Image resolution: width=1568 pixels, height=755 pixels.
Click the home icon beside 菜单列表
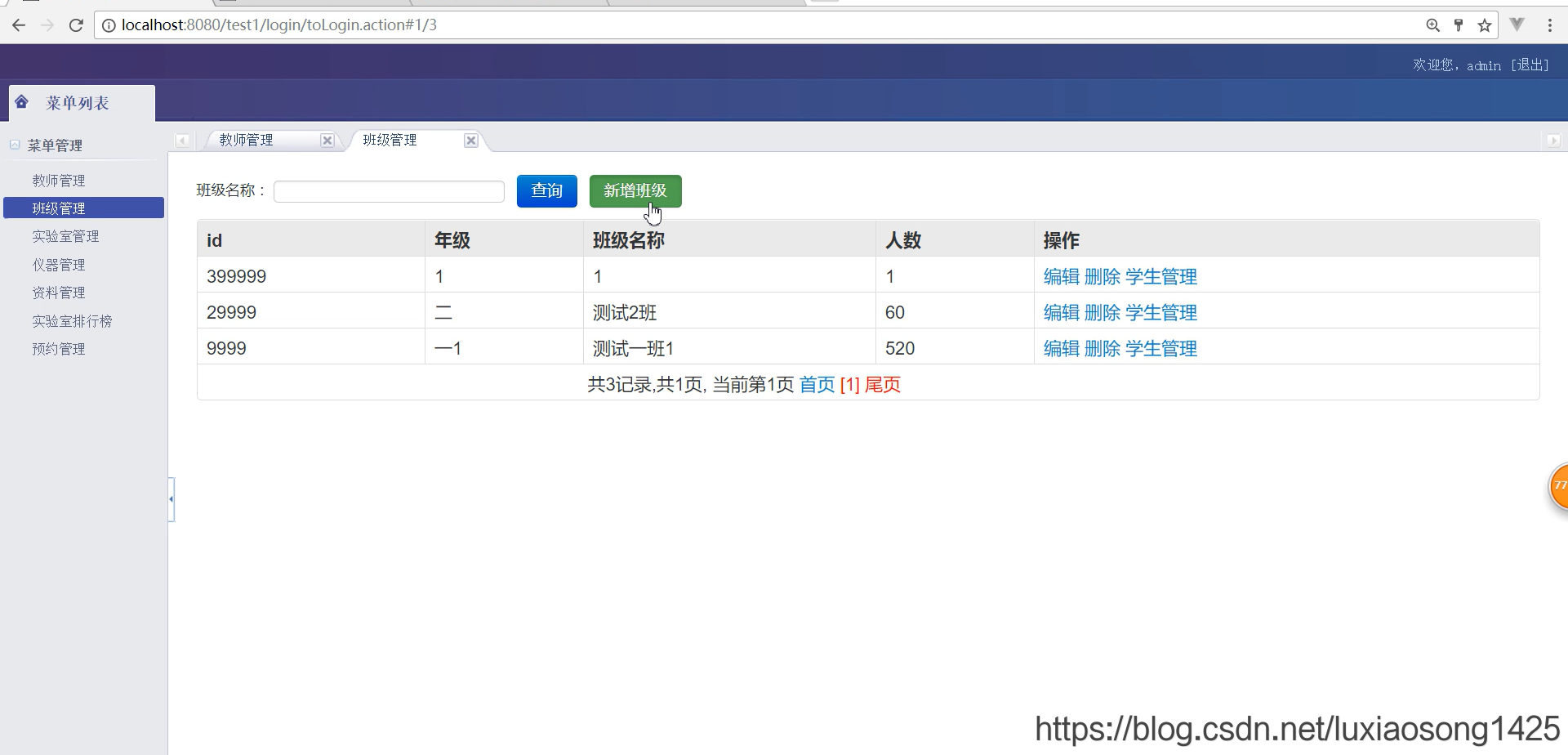tap(22, 102)
